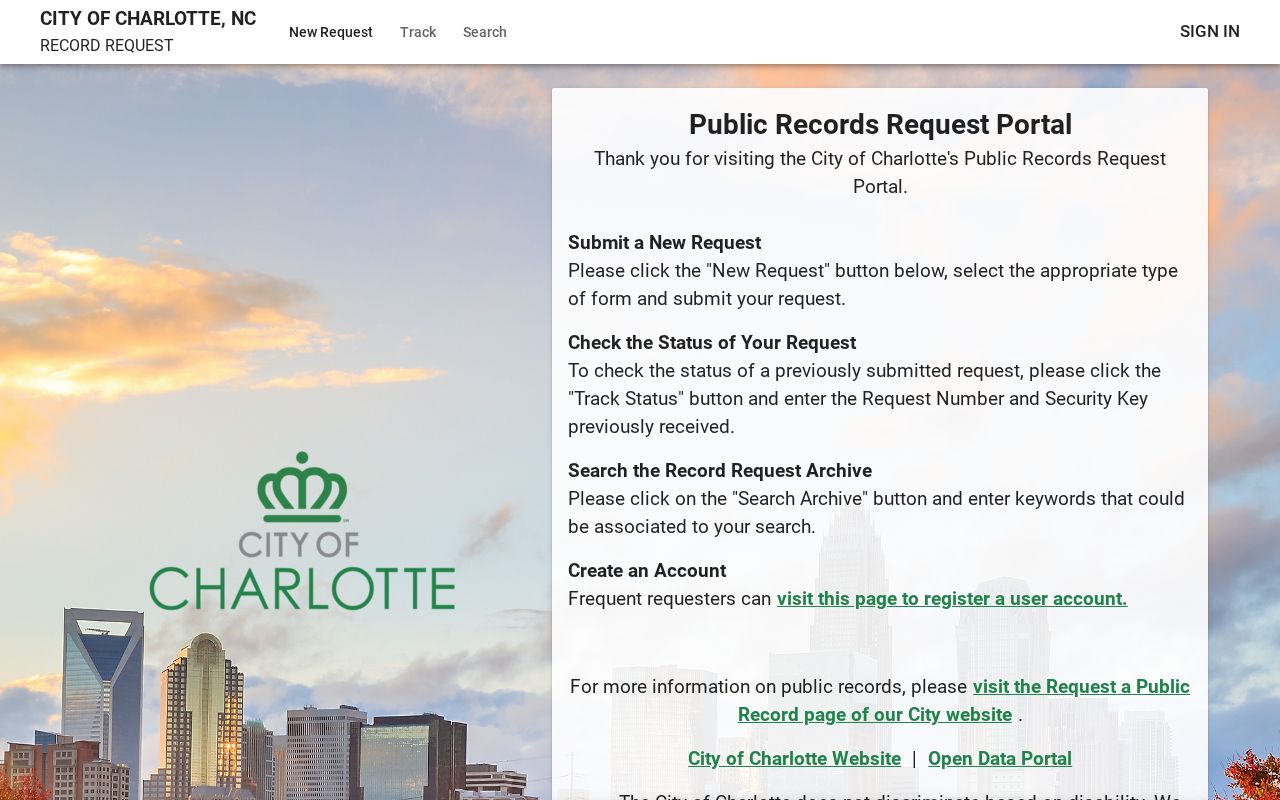
Task: Follow the register a user account link
Action: tap(952, 598)
